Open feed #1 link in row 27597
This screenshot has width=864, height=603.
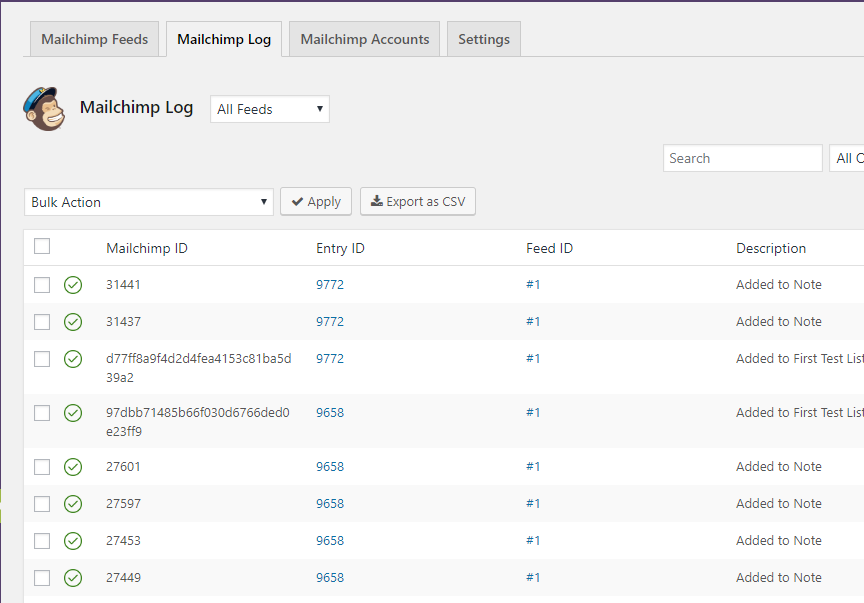coord(533,504)
